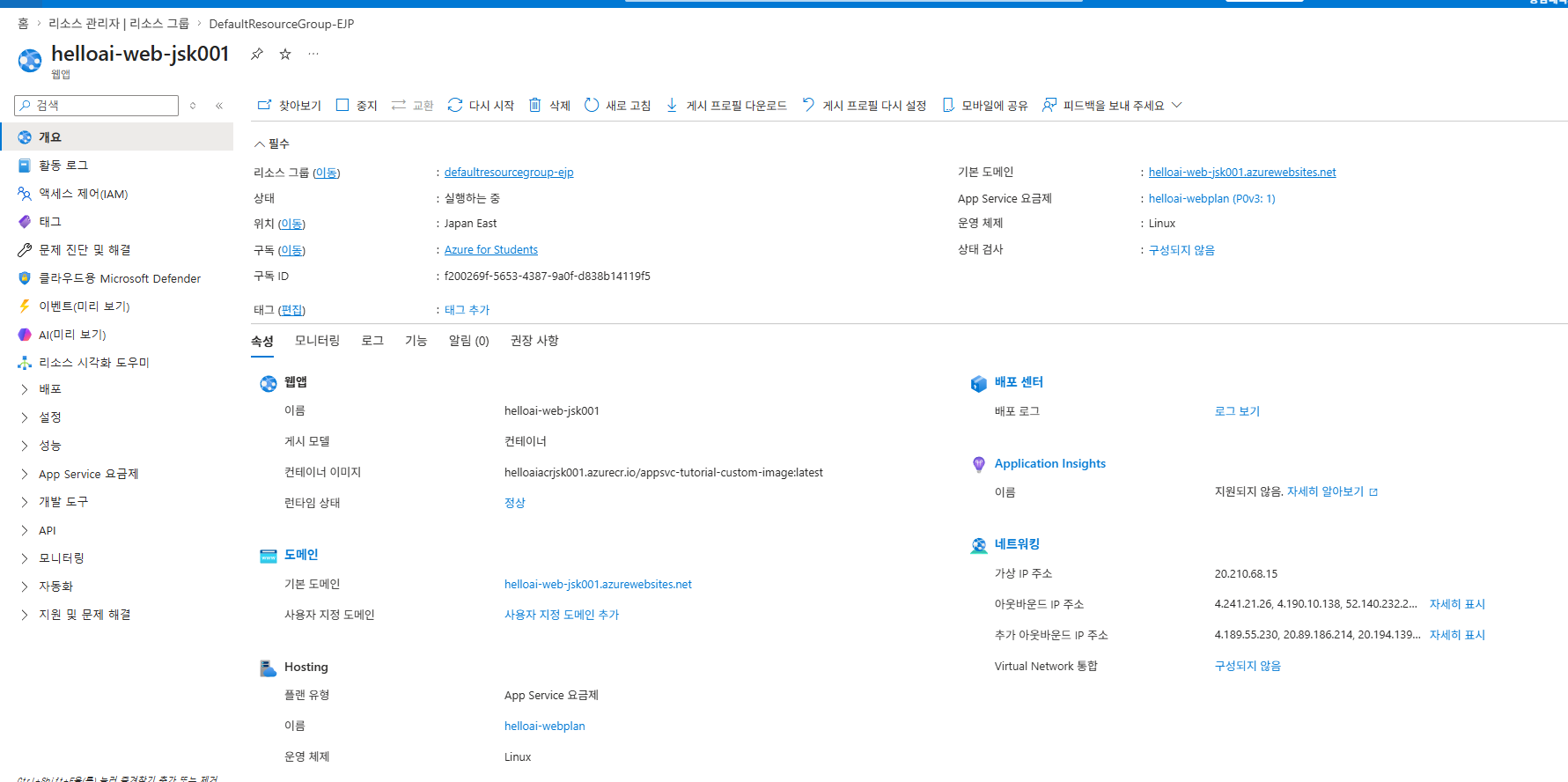Screen dimensions: 1568x782
Task: Open the default domain link in essentials
Action: click(1242, 173)
